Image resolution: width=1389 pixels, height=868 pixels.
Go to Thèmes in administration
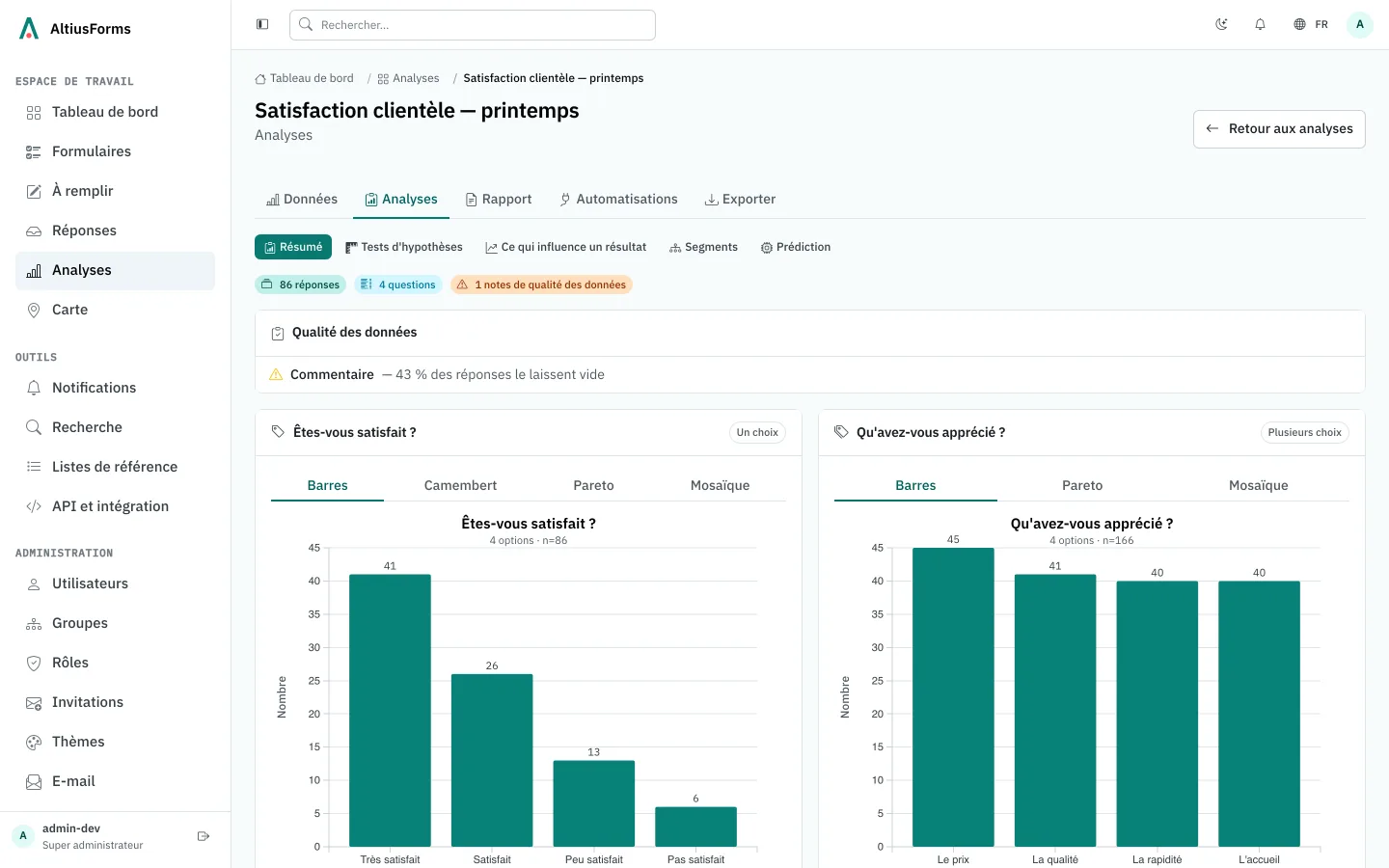point(115,742)
